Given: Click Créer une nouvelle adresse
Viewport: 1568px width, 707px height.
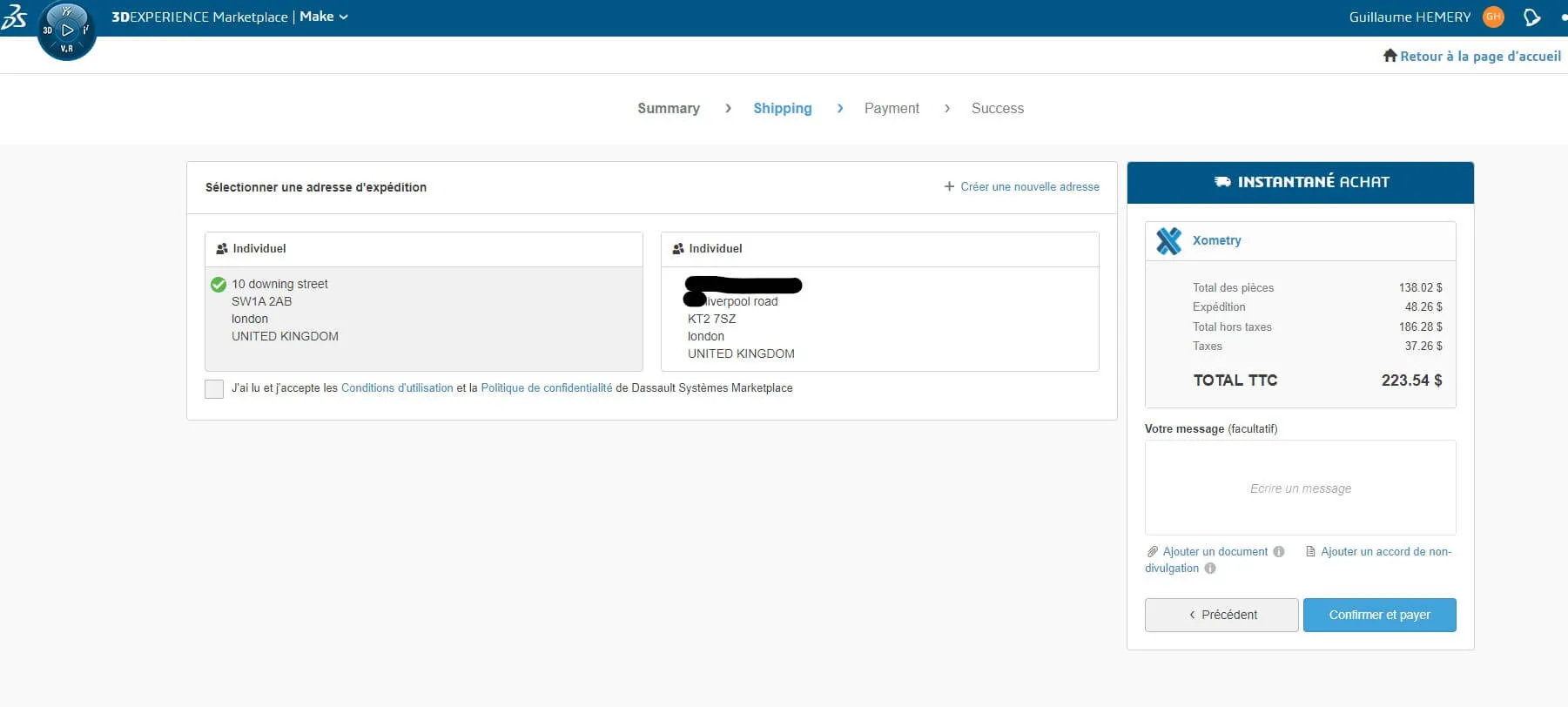Looking at the screenshot, I should [x=1021, y=186].
